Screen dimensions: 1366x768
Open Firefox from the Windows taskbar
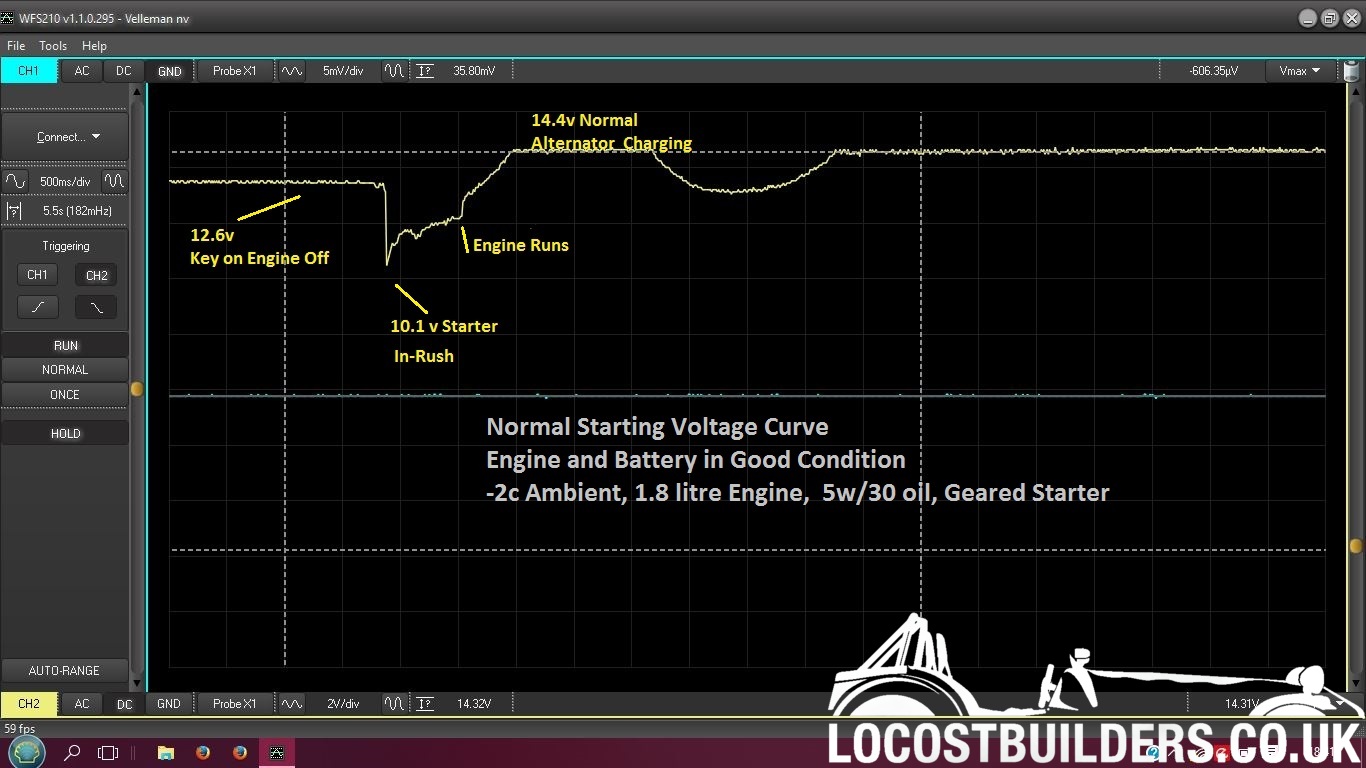[203, 752]
